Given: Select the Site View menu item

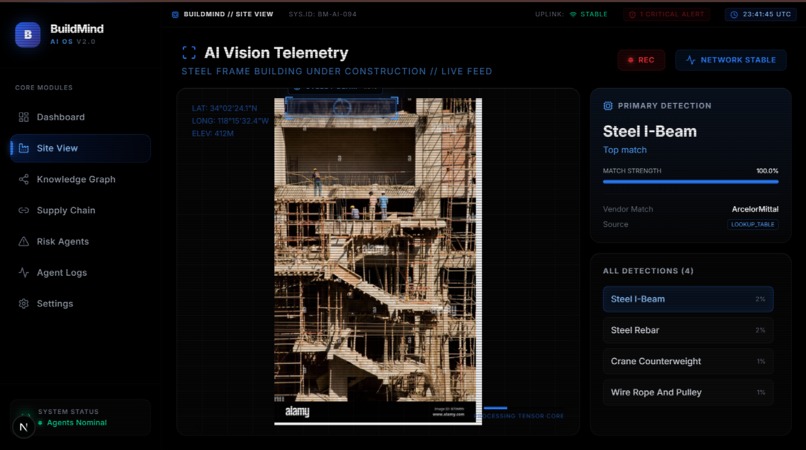Looking at the screenshot, I should click(80, 148).
